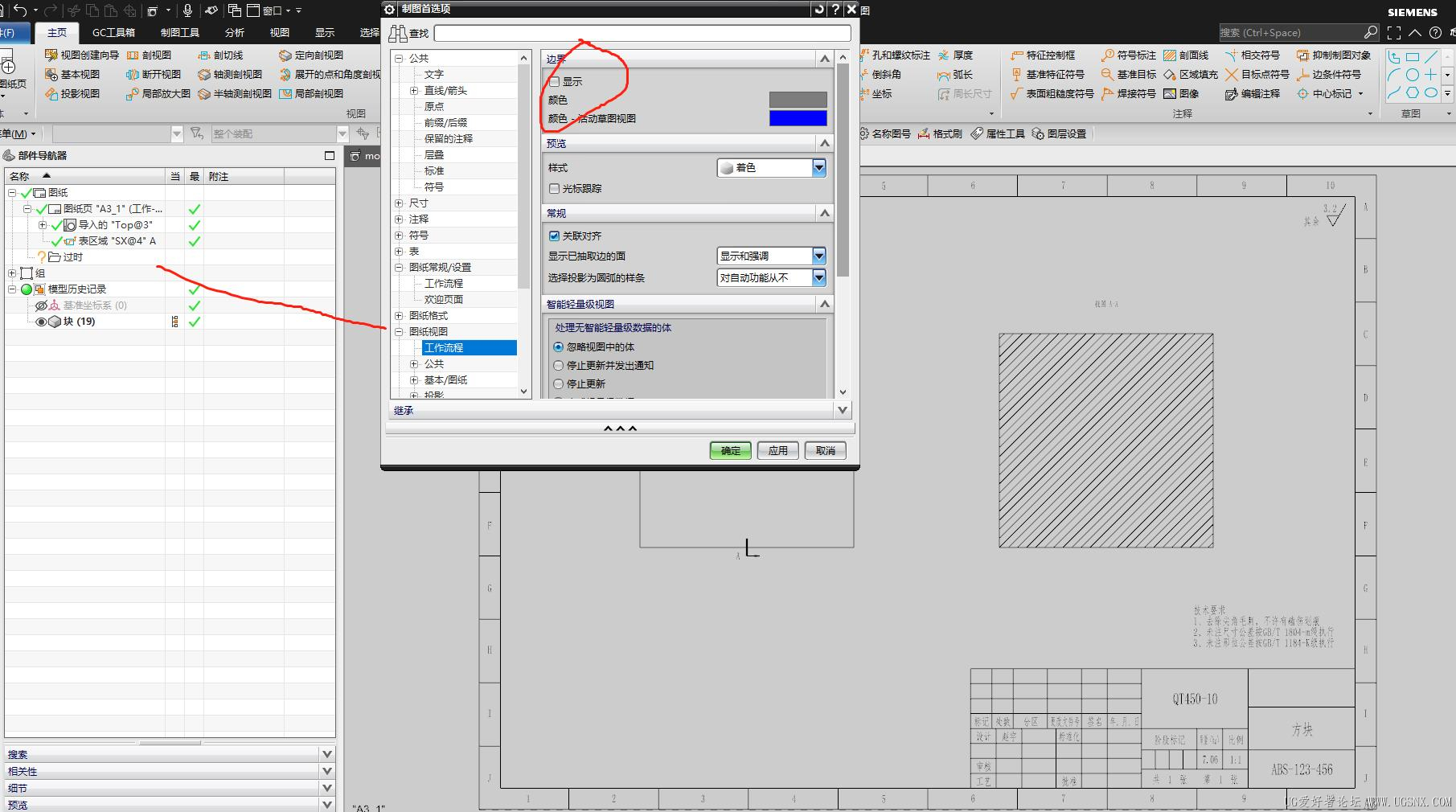Select the 停止更新并发出通知 radio option
Screen dimensions: 1456x812
tap(559, 365)
